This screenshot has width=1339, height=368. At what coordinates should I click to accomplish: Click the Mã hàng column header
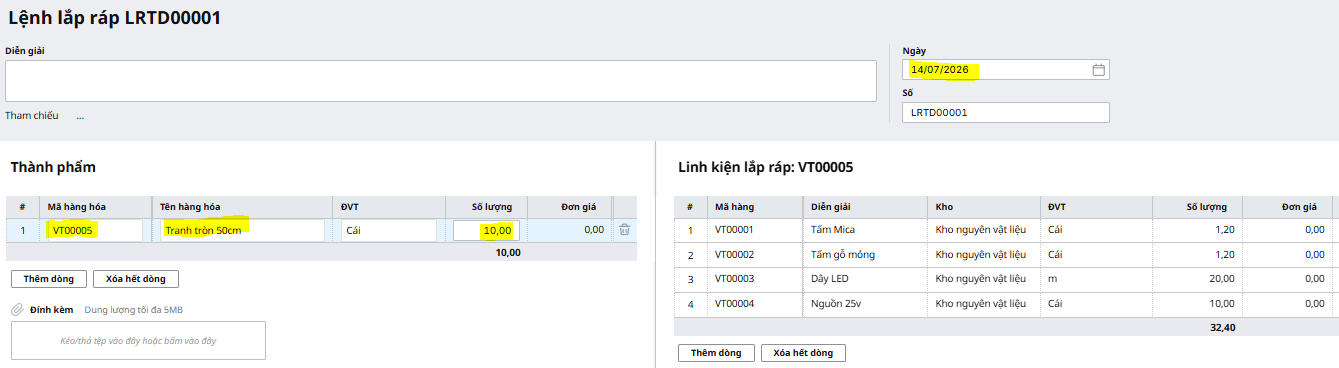754,206
